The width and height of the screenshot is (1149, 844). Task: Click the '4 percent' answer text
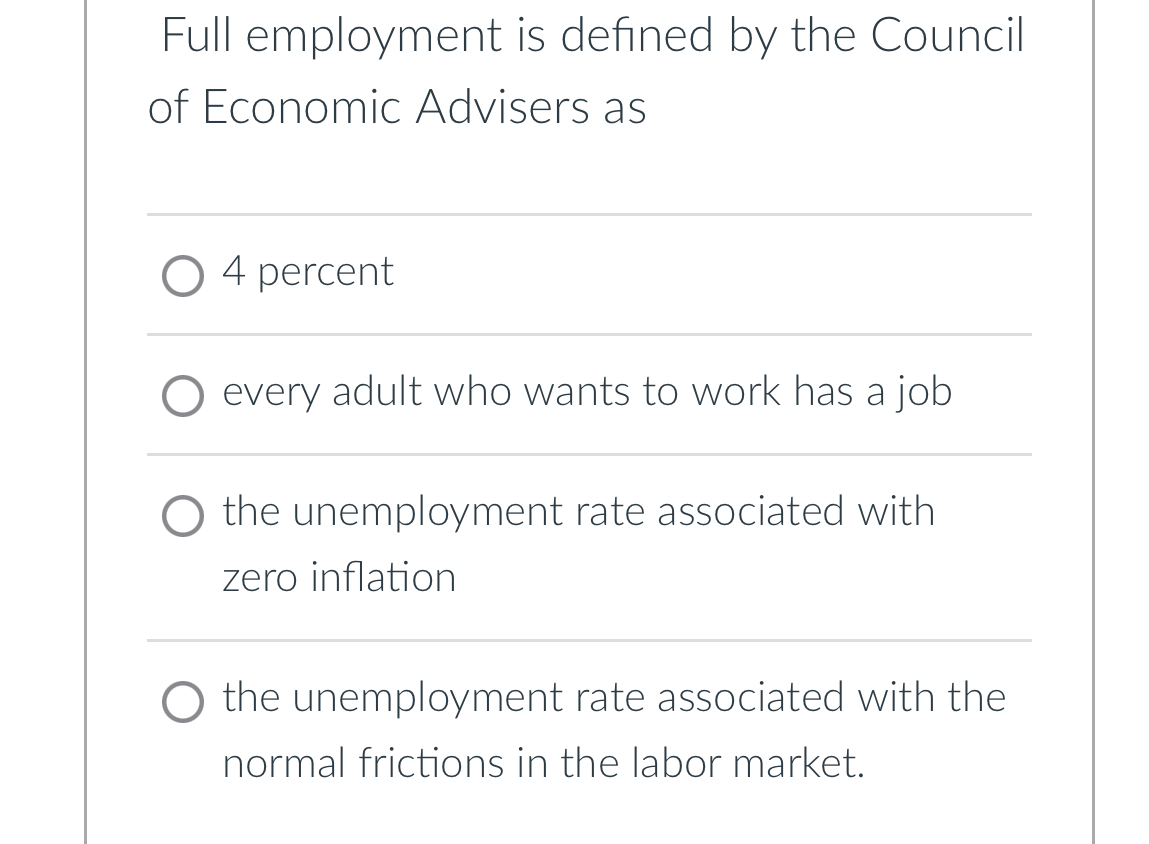308,271
